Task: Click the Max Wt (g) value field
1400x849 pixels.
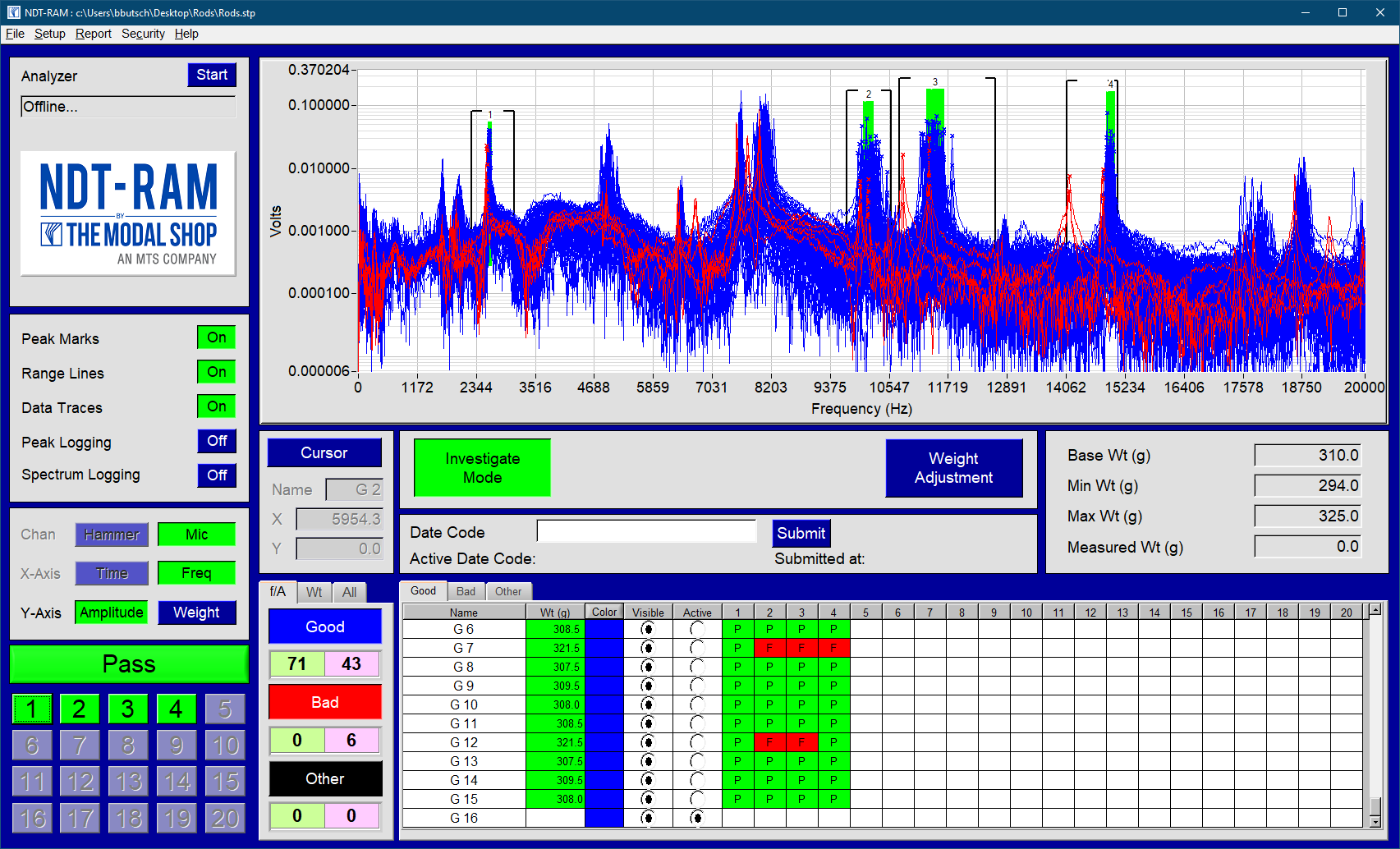Action: [1307, 516]
